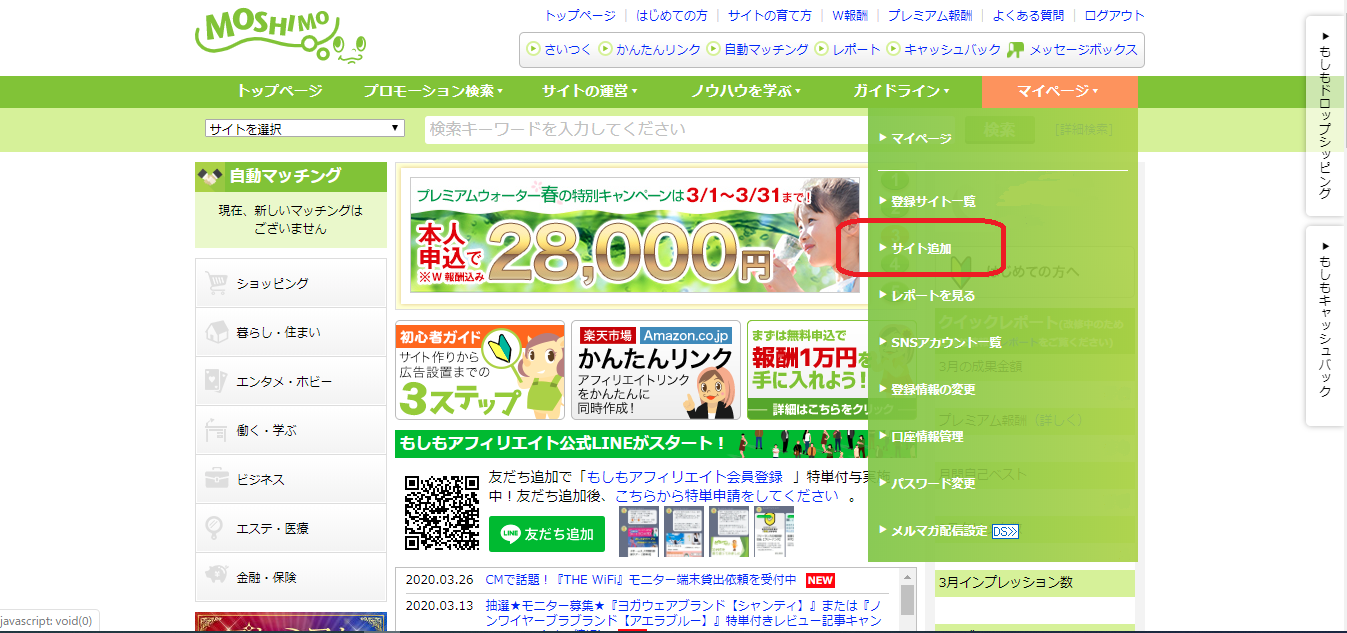Open the briefcase icon for ビジネス
1347x633 pixels.
[x=216, y=480]
